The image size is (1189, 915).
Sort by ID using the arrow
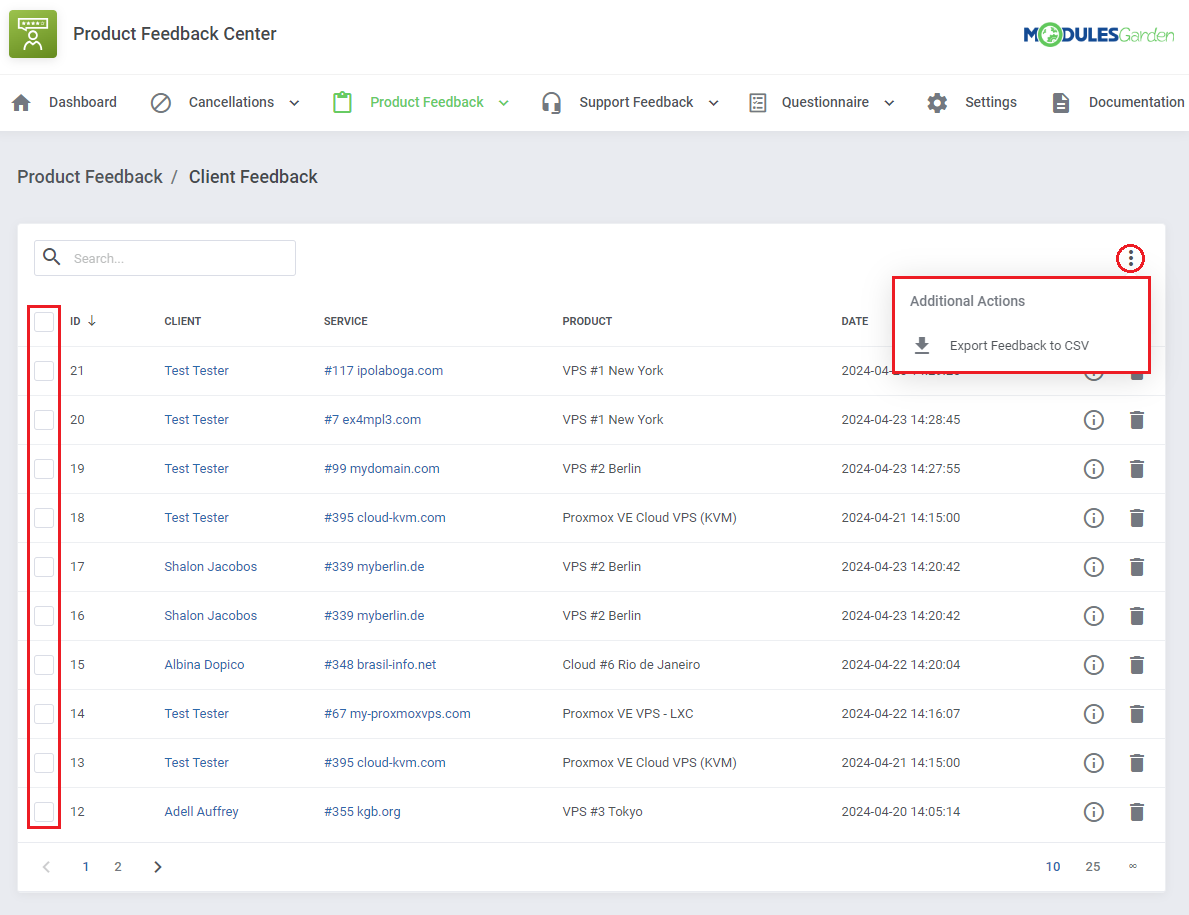pyautogui.click(x=92, y=321)
